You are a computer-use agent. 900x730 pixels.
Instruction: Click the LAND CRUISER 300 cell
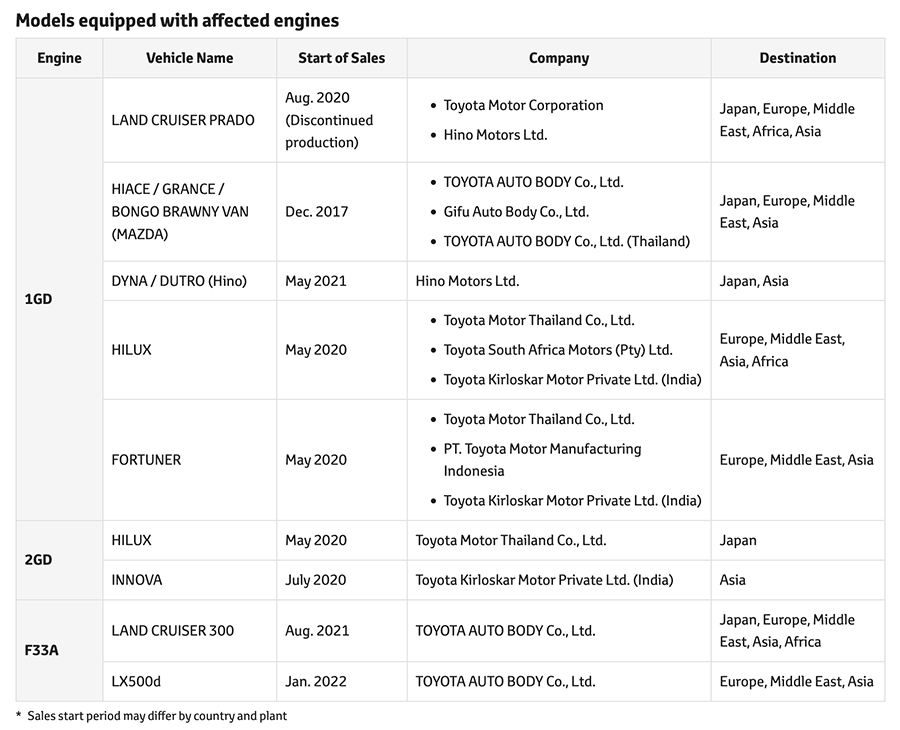(x=175, y=630)
